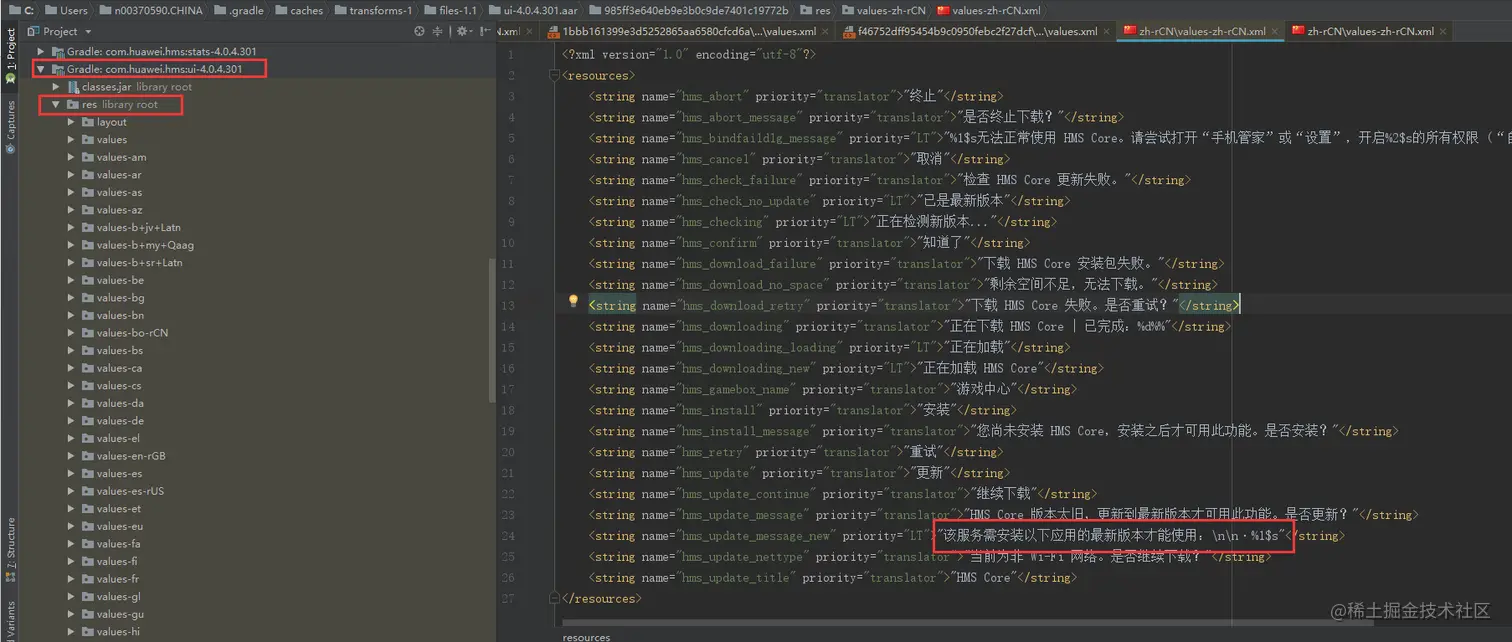Open the Project view dropdown
Image resolution: width=1512 pixels, height=642 pixels.
(68, 31)
